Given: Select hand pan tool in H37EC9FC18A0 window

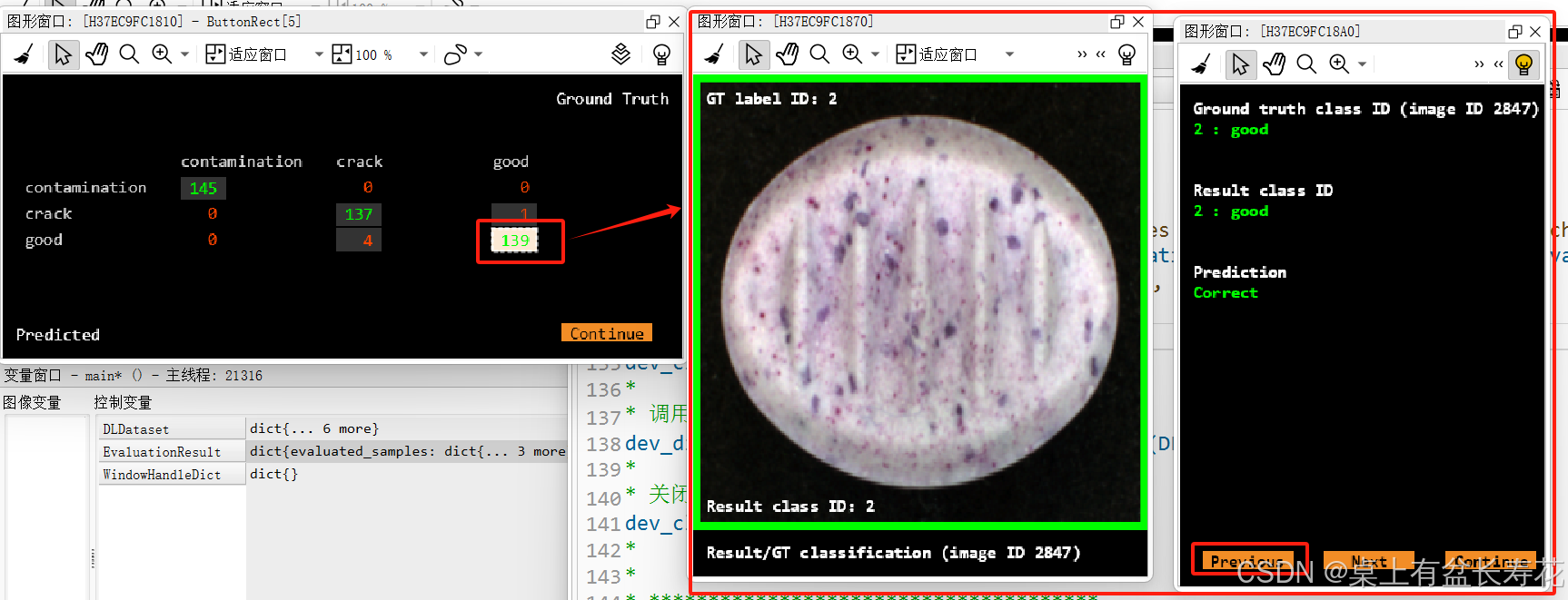Looking at the screenshot, I should [x=1274, y=64].
